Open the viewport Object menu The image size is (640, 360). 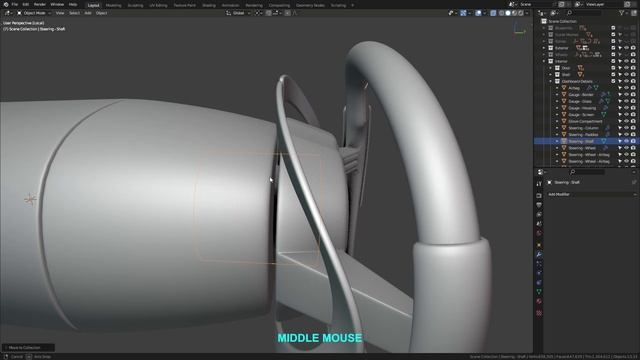101,13
